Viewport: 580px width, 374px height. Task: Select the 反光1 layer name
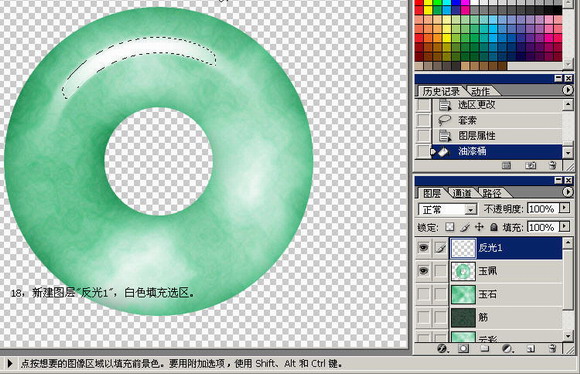[x=490, y=247]
